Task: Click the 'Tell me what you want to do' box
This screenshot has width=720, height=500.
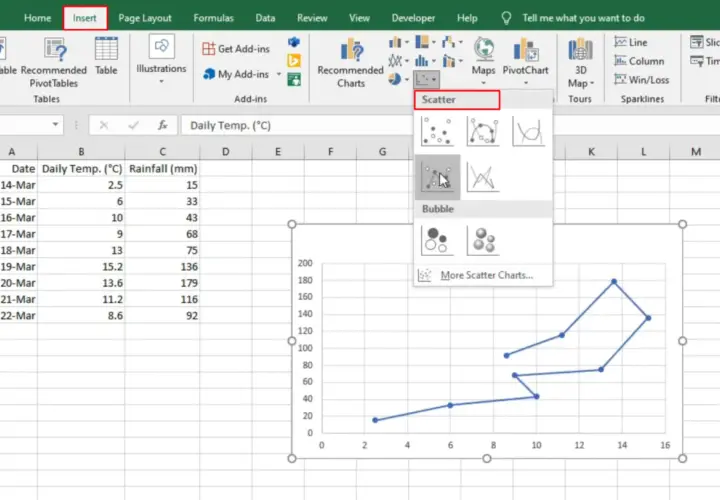Action: click(583, 18)
